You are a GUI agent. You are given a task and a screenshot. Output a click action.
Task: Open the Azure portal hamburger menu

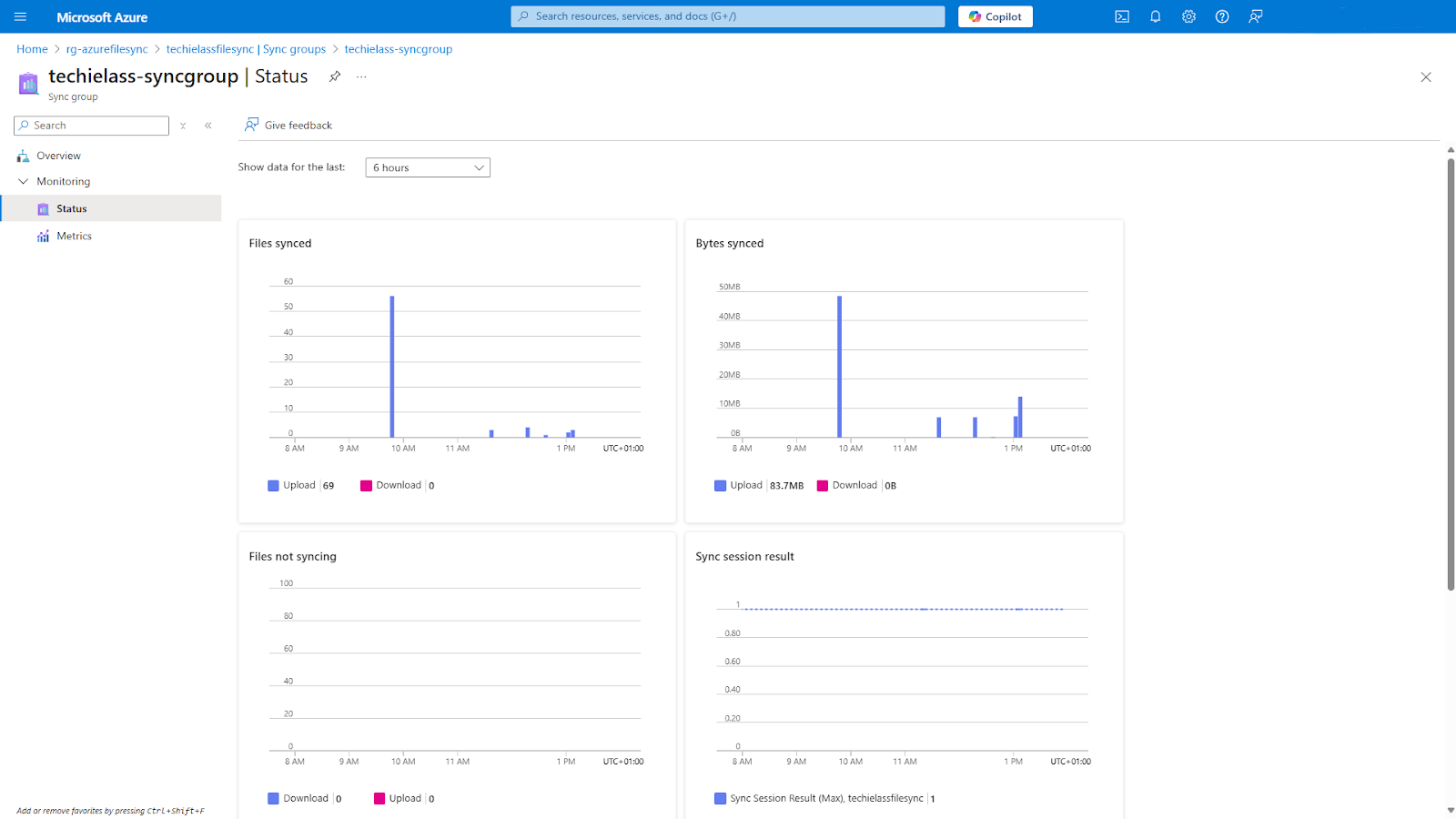[19, 15]
